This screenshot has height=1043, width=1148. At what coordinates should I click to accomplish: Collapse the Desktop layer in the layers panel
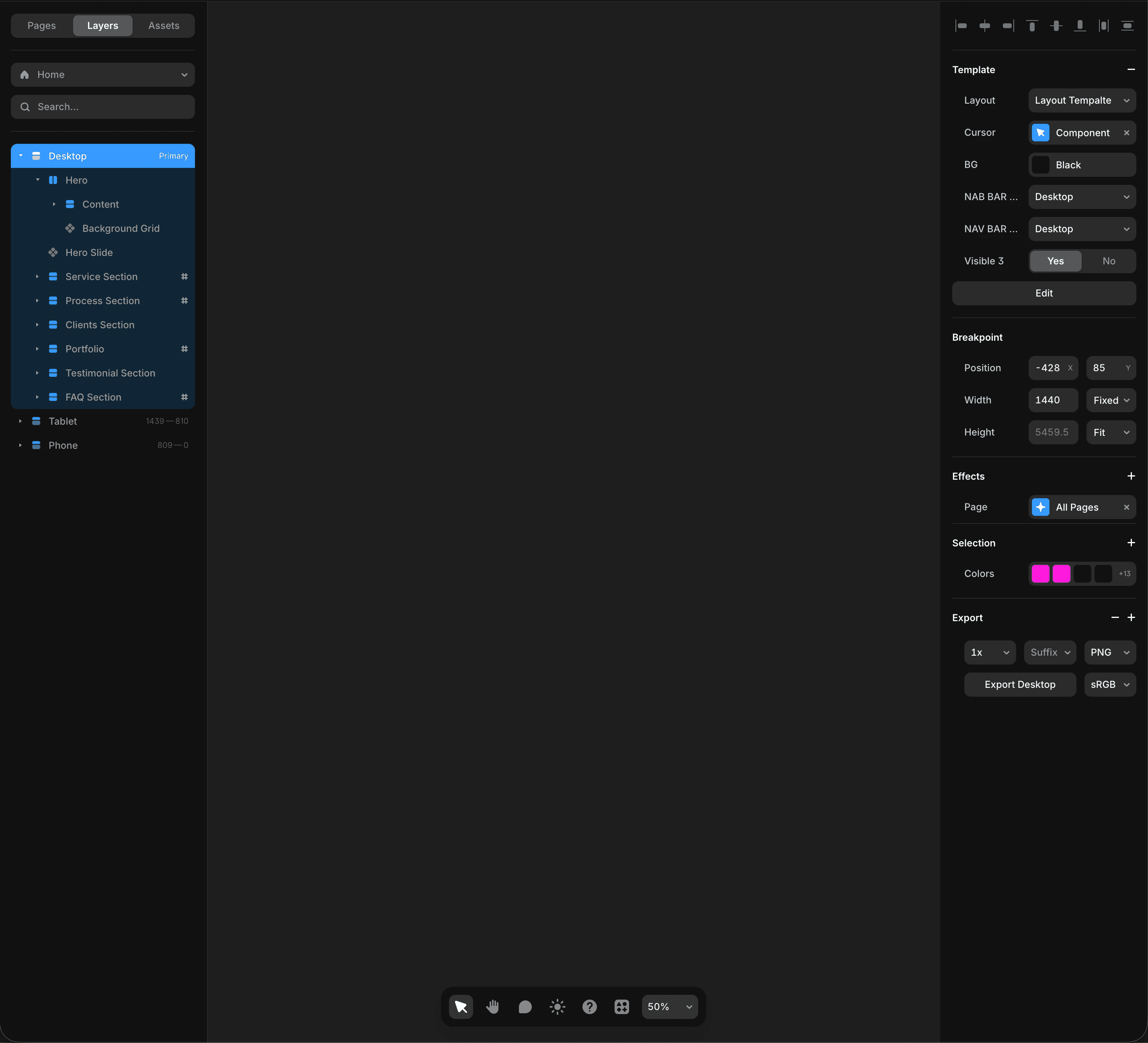[x=20, y=155]
